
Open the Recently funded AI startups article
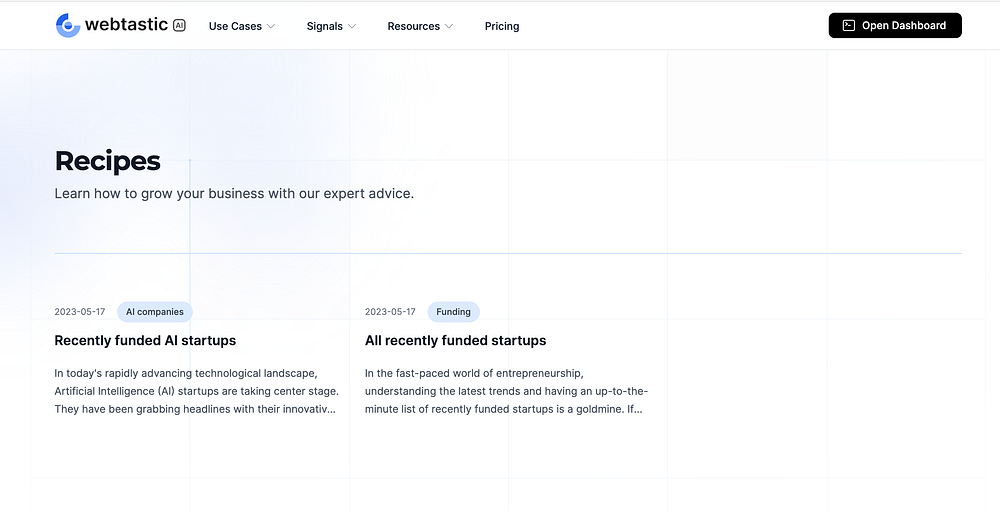click(x=145, y=341)
